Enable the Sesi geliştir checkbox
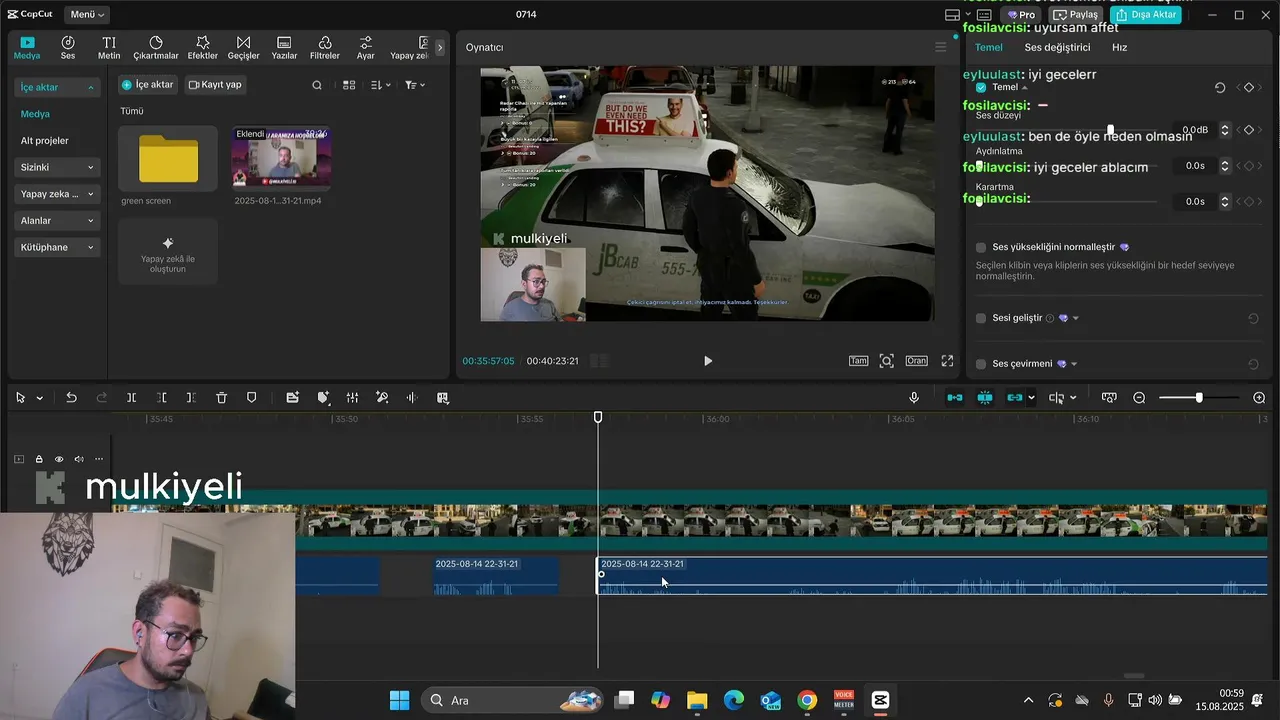The image size is (1280, 720). pyautogui.click(x=981, y=318)
